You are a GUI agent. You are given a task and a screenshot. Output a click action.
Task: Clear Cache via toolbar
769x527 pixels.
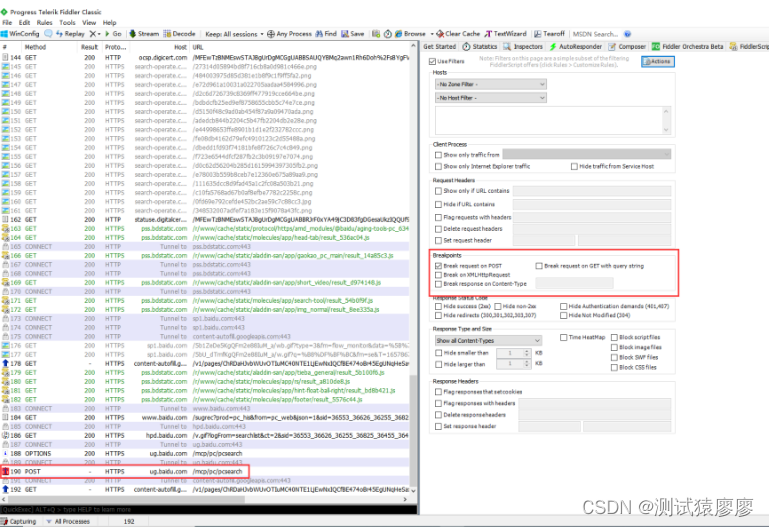click(458, 34)
